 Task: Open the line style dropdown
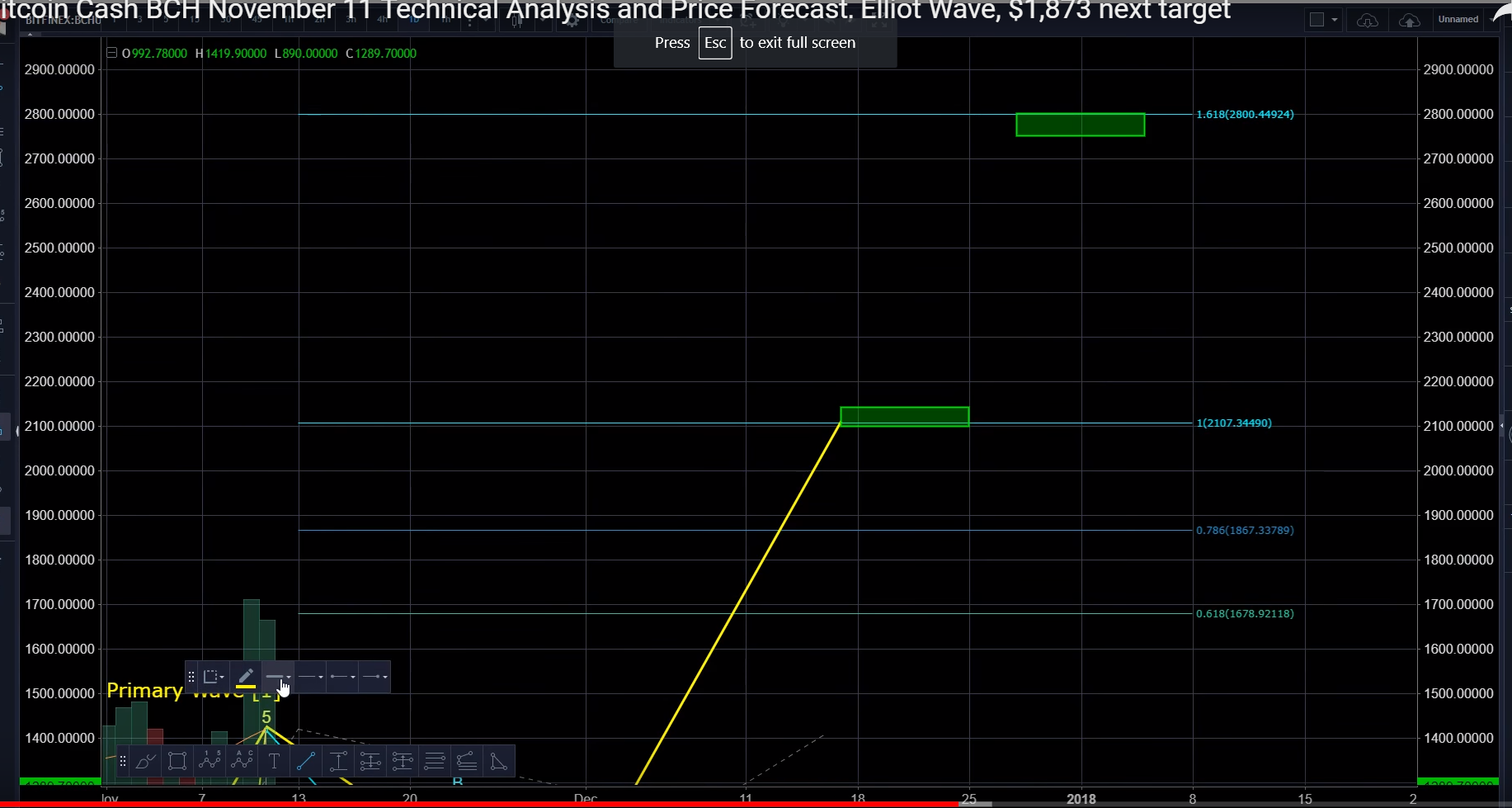[x=310, y=677]
